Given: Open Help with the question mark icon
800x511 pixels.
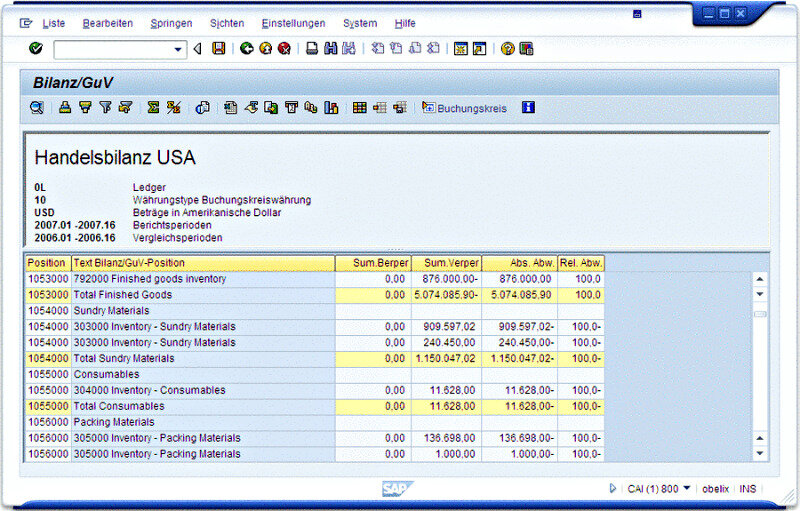Looking at the screenshot, I should (508, 48).
